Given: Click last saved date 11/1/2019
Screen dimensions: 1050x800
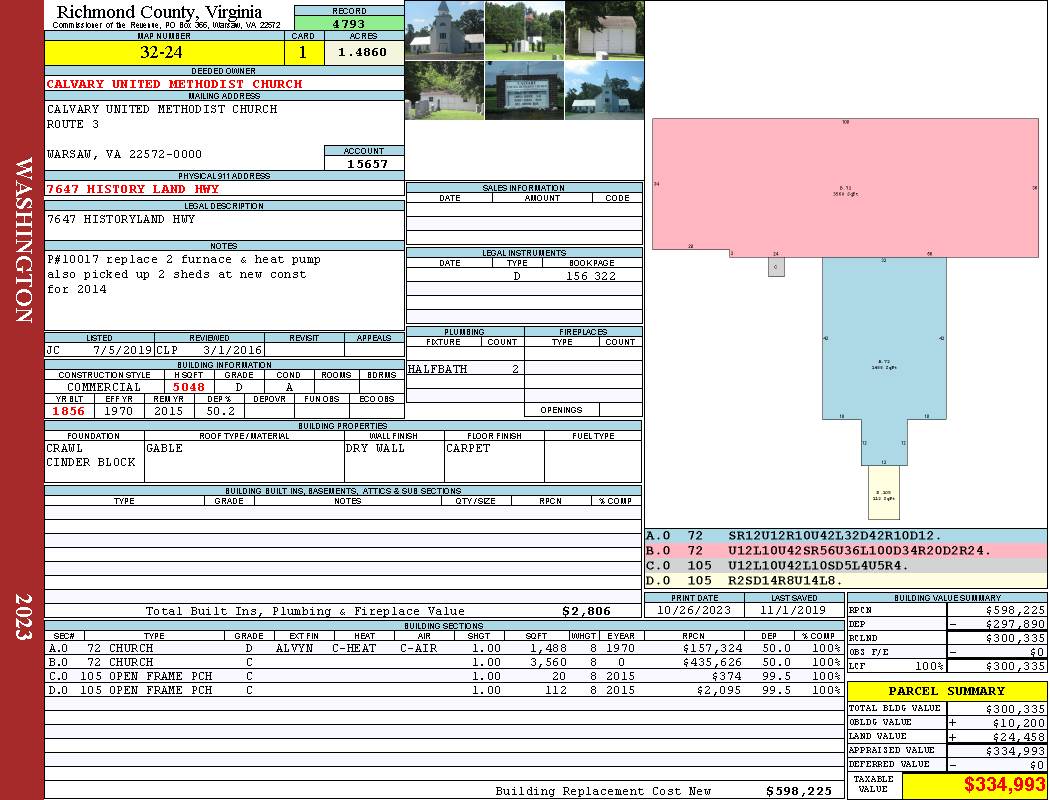Looking at the screenshot, I should pos(794,611).
